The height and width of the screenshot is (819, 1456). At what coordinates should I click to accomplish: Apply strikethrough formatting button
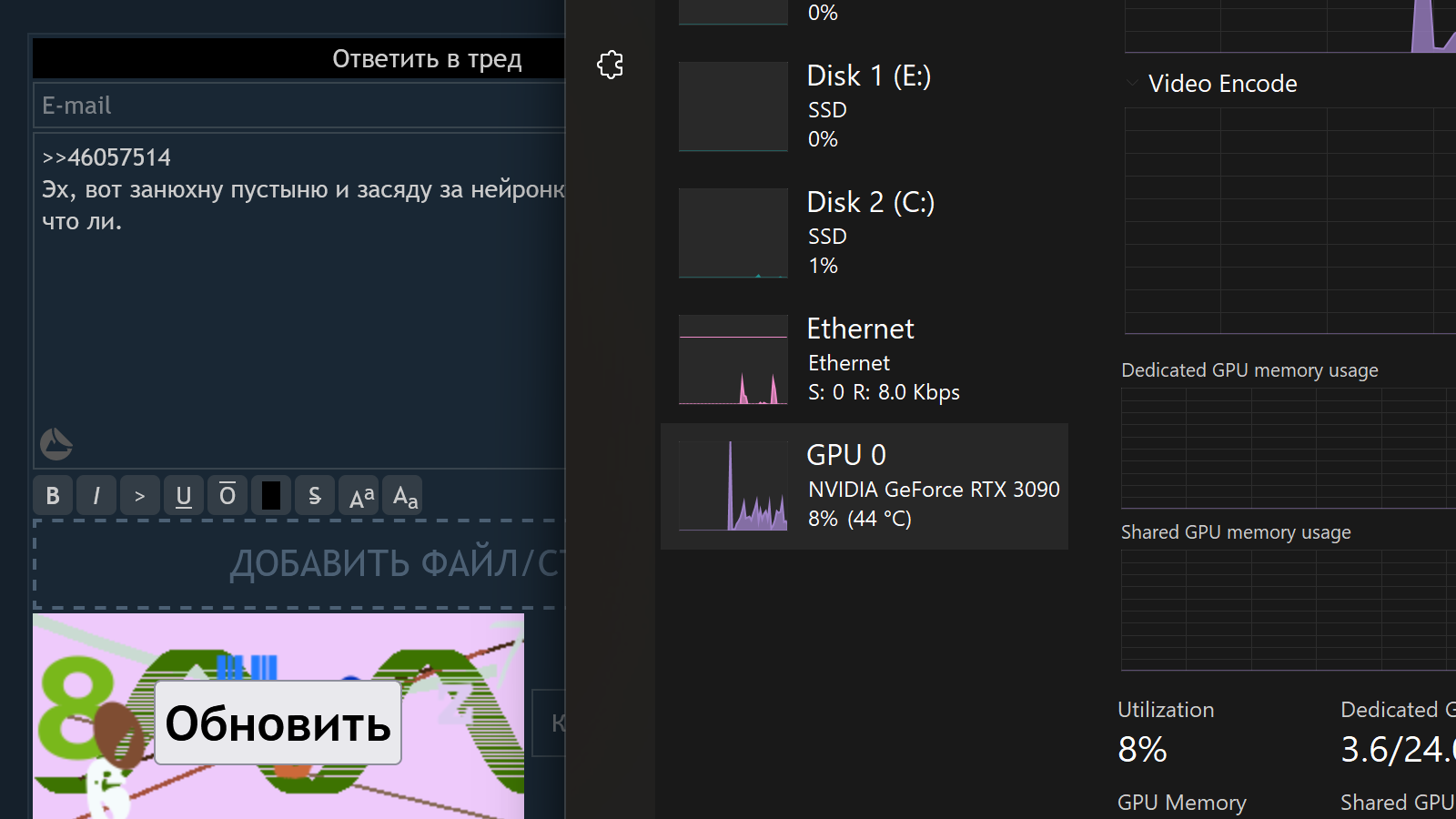[315, 496]
